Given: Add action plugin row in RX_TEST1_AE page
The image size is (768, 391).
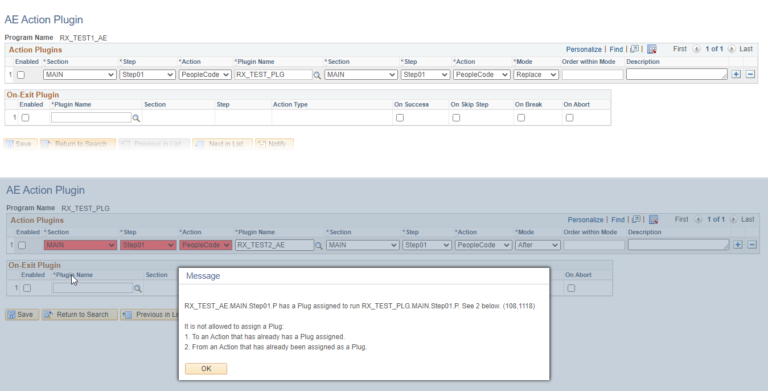Looking at the screenshot, I should coord(736,74).
